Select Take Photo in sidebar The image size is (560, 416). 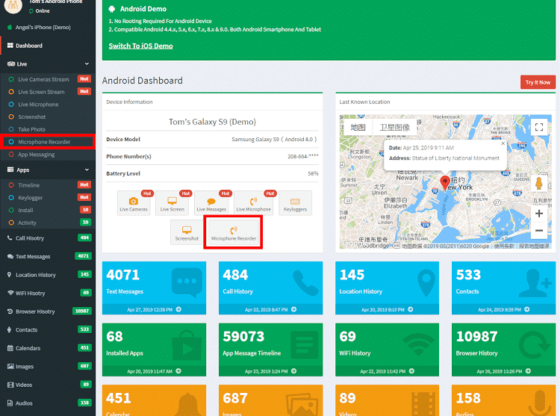[48, 129]
